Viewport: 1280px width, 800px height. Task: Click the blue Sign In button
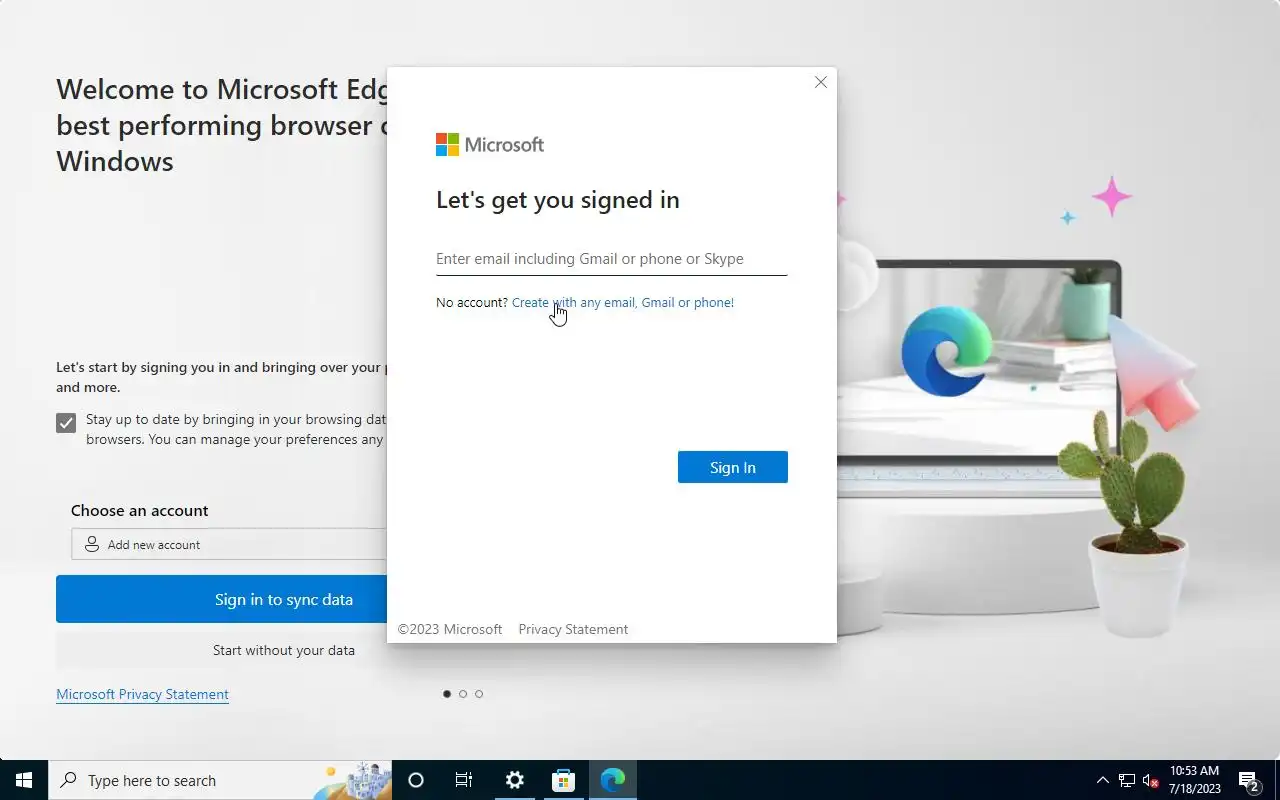(732, 467)
